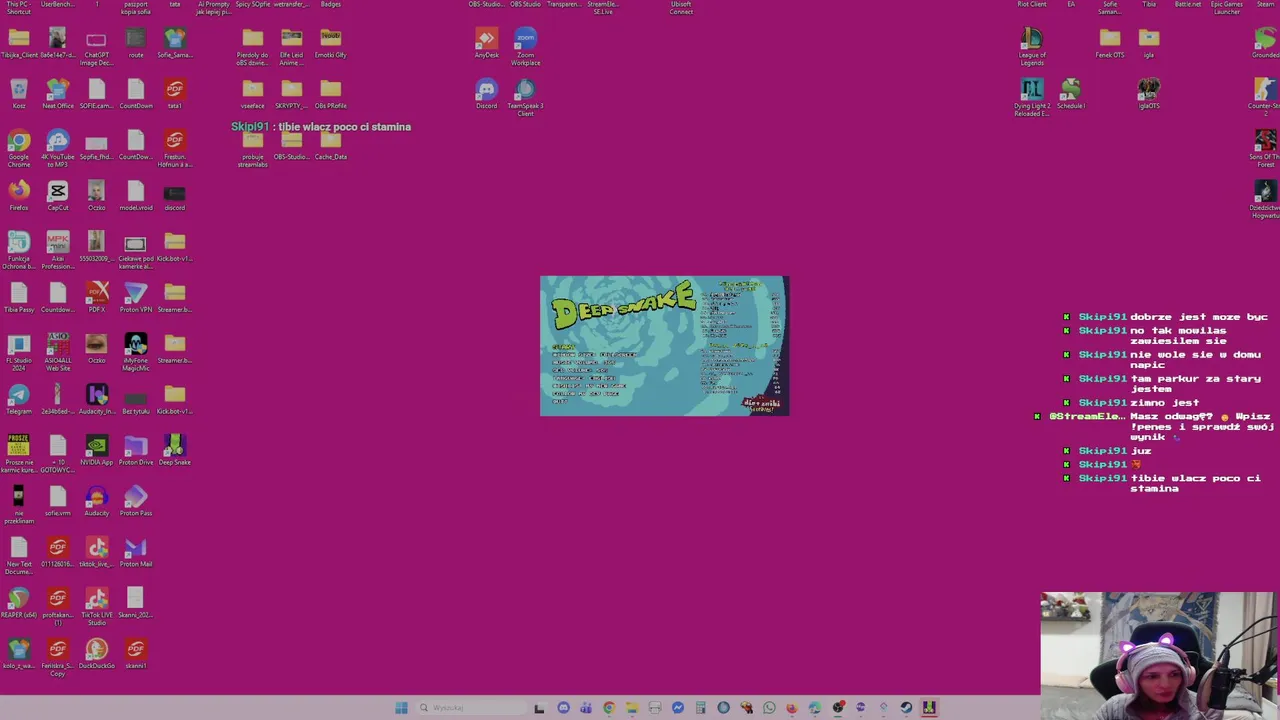Open WhatsApp from the taskbar
1280x720 pixels.
point(769,708)
